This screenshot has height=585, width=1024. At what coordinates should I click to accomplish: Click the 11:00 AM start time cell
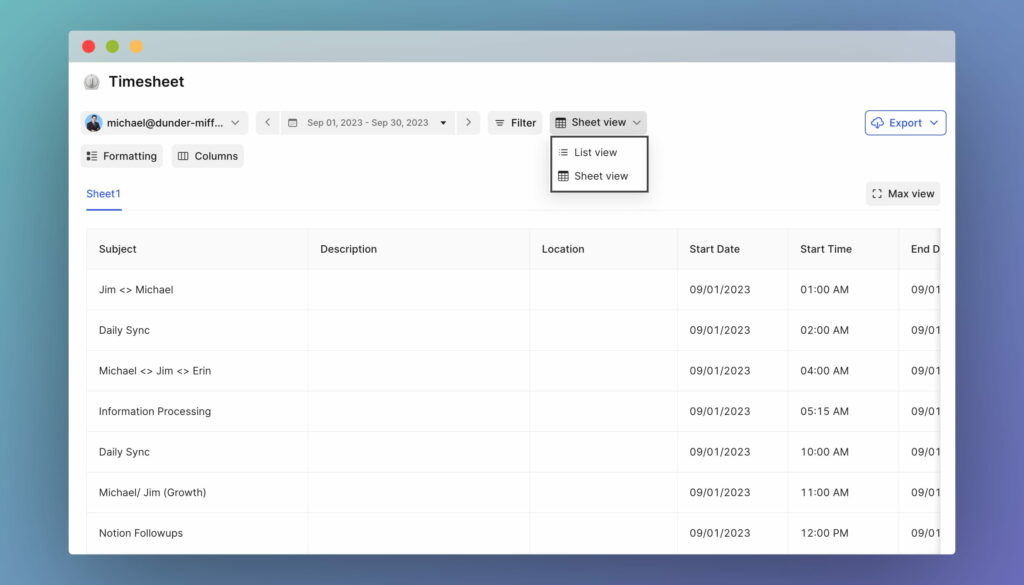(x=843, y=492)
